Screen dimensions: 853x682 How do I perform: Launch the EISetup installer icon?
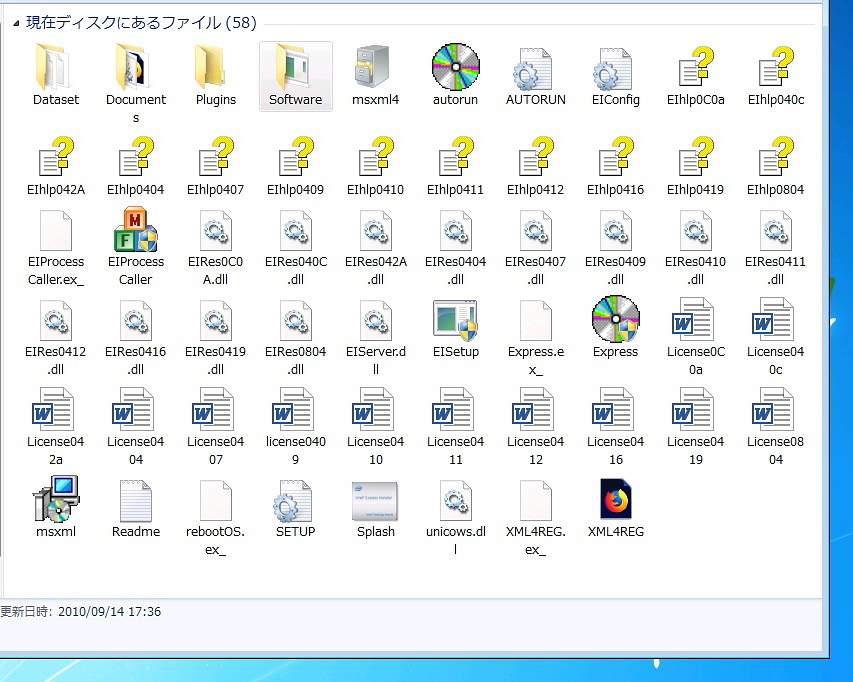point(455,320)
